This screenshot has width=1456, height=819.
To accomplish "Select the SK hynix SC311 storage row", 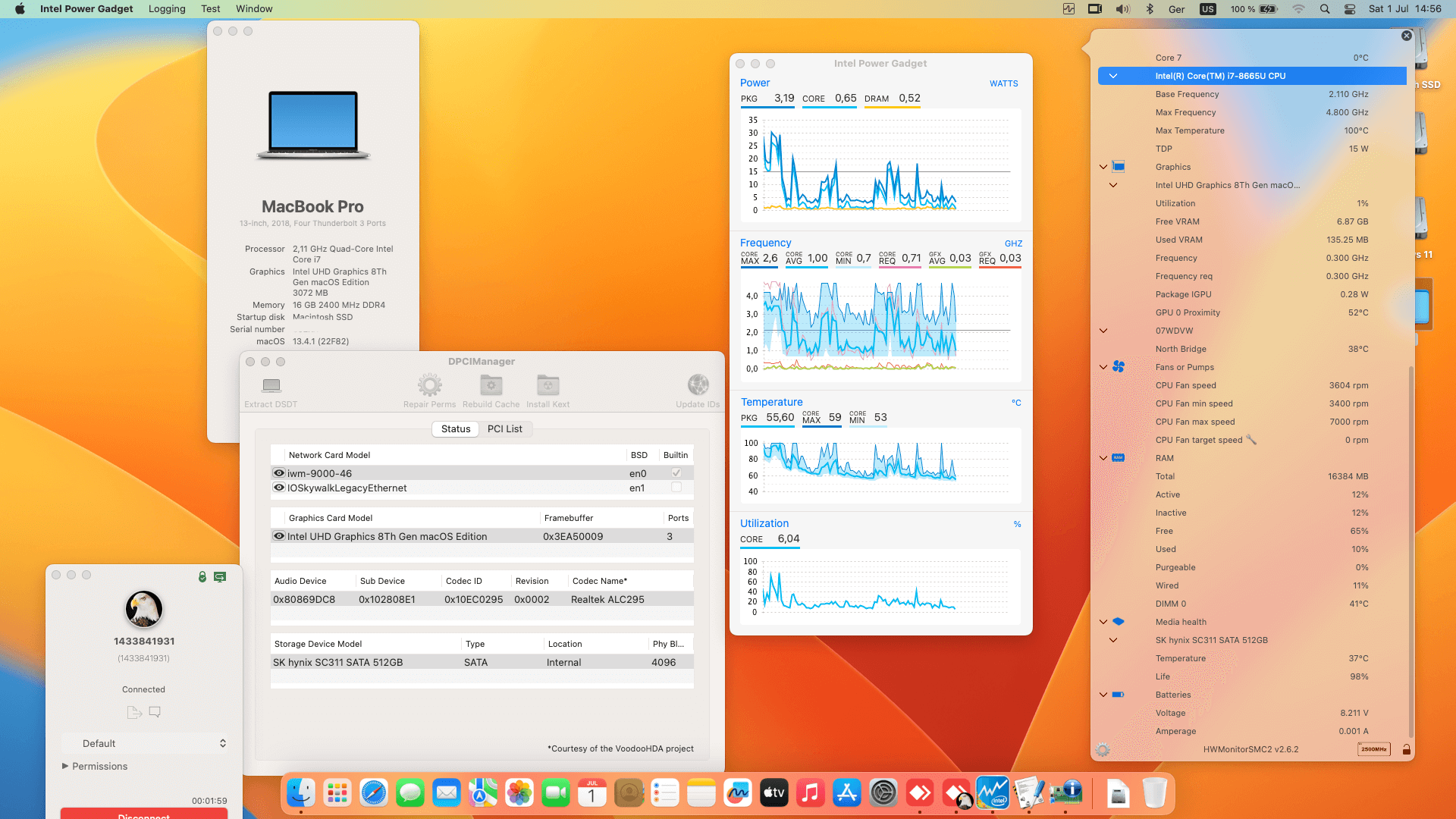I will tap(482, 662).
